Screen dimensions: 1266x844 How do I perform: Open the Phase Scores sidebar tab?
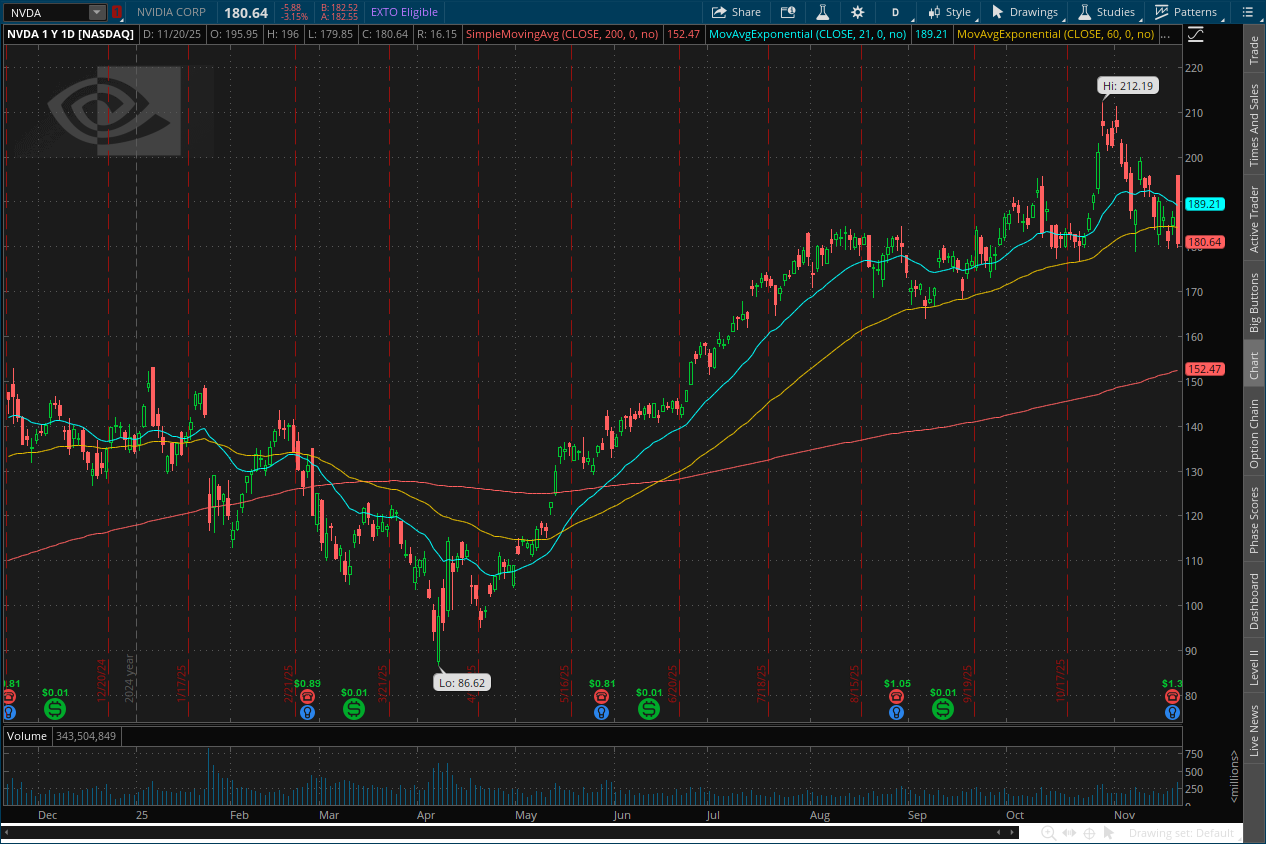tap(1253, 520)
